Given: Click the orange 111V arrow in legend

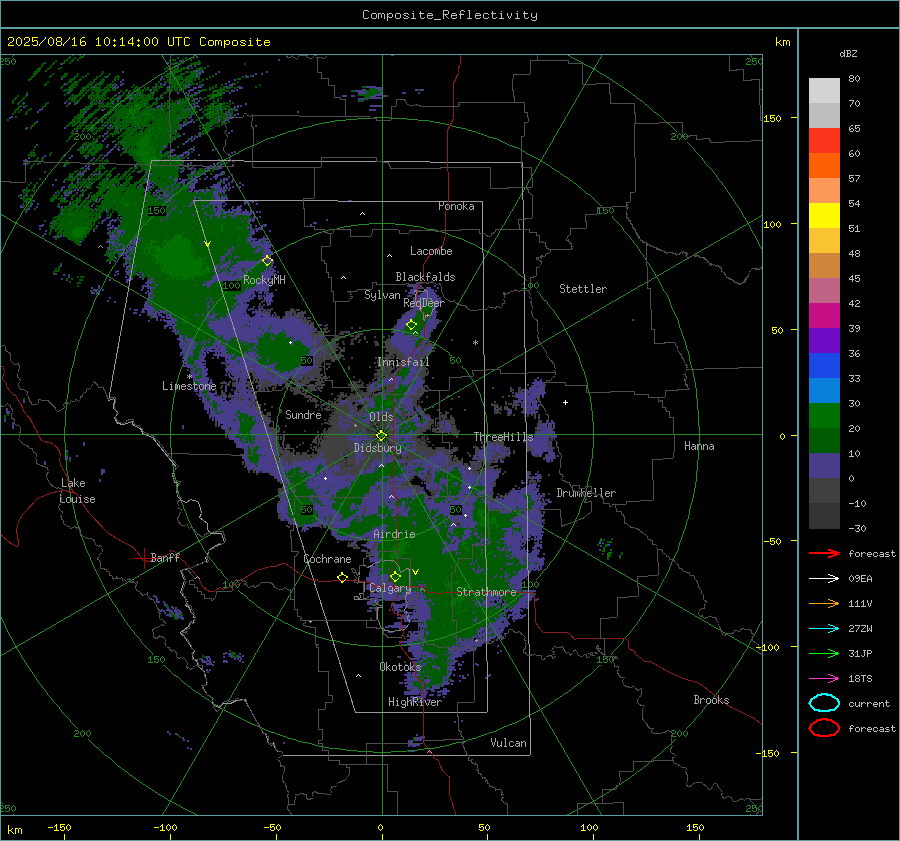Looking at the screenshot, I should tap(824, 603).
